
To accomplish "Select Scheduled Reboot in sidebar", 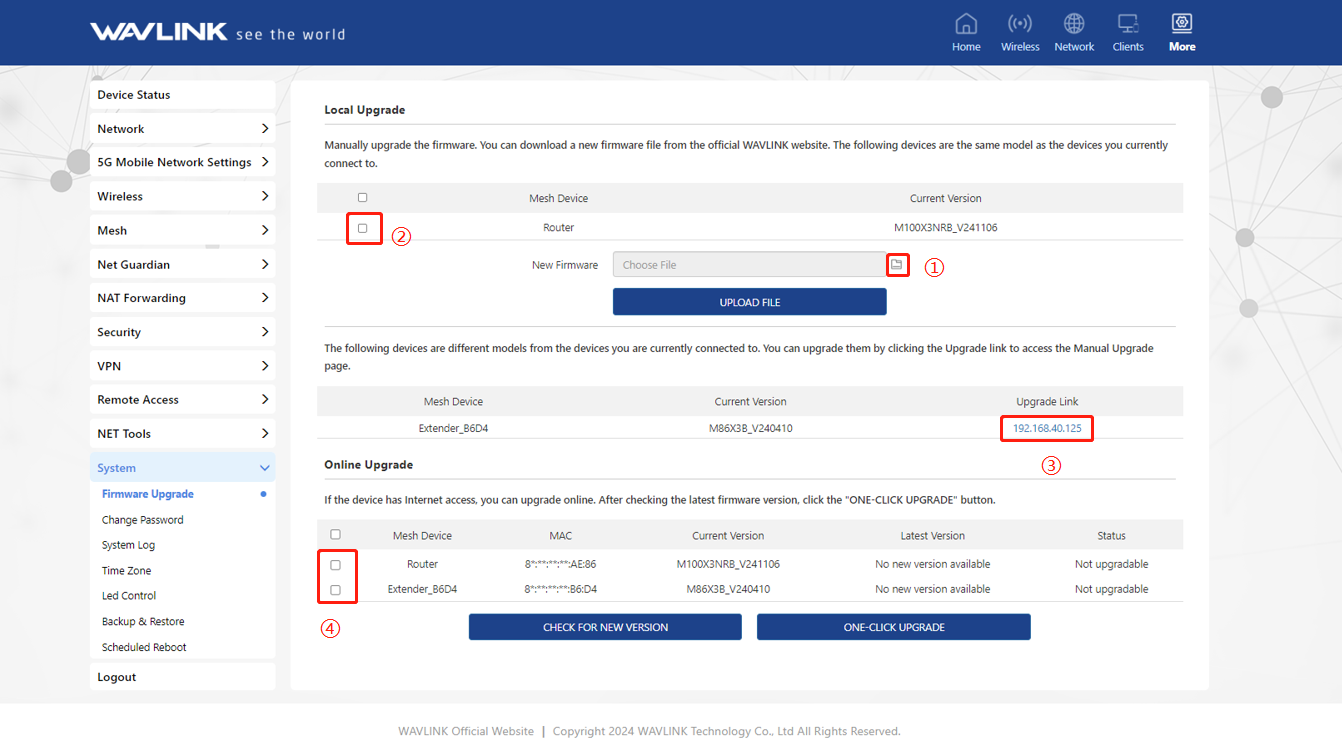I will point(144,647).
